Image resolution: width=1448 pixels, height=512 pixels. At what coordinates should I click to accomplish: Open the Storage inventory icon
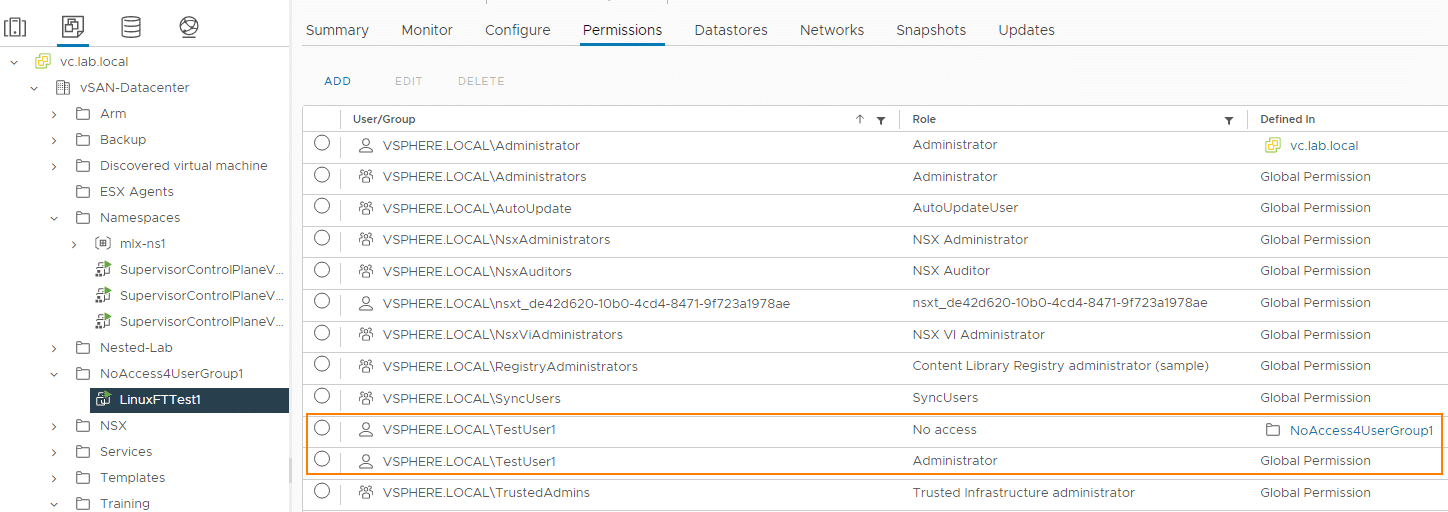(131, 27)
